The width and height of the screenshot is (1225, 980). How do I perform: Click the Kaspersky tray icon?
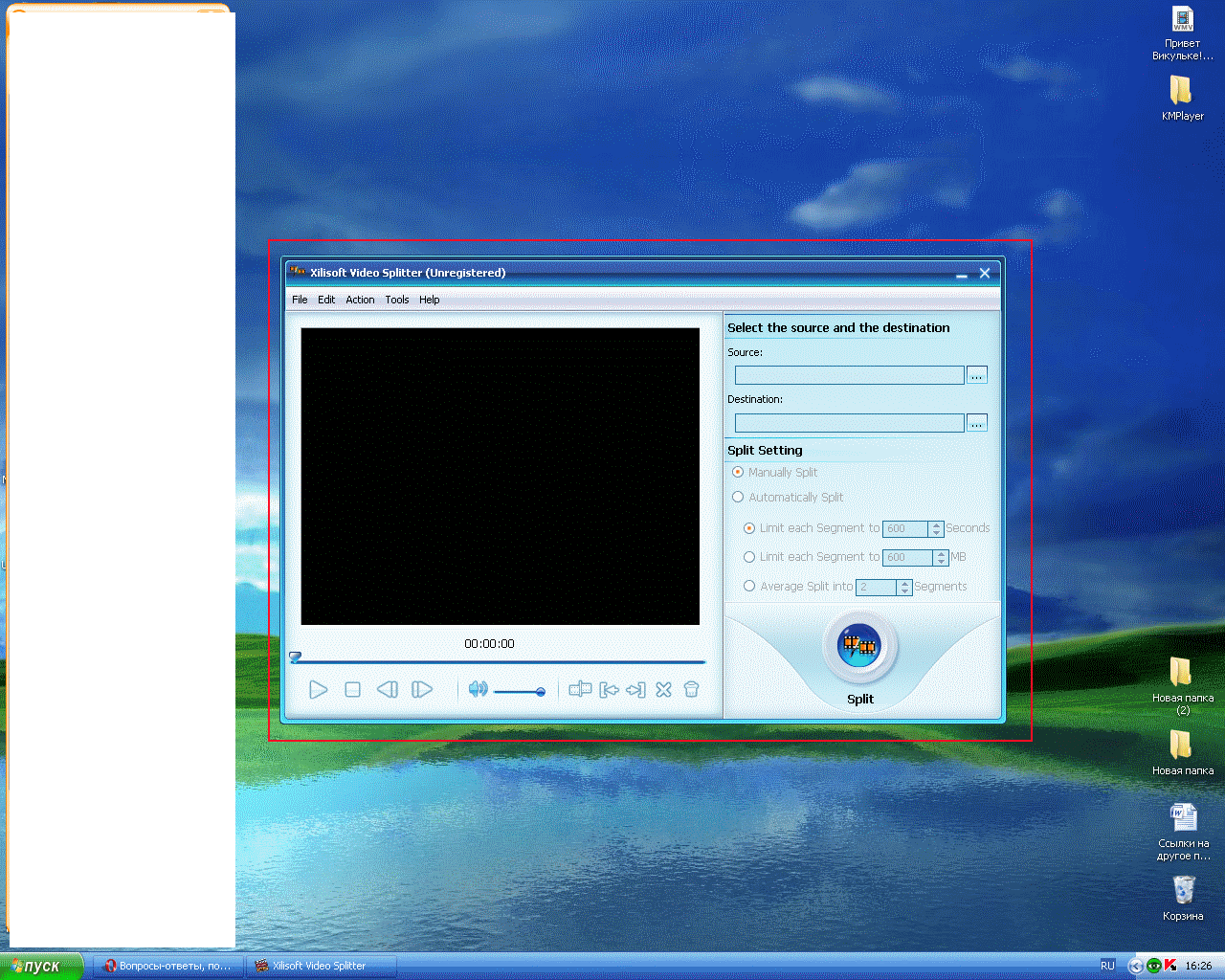point(1170,966)
